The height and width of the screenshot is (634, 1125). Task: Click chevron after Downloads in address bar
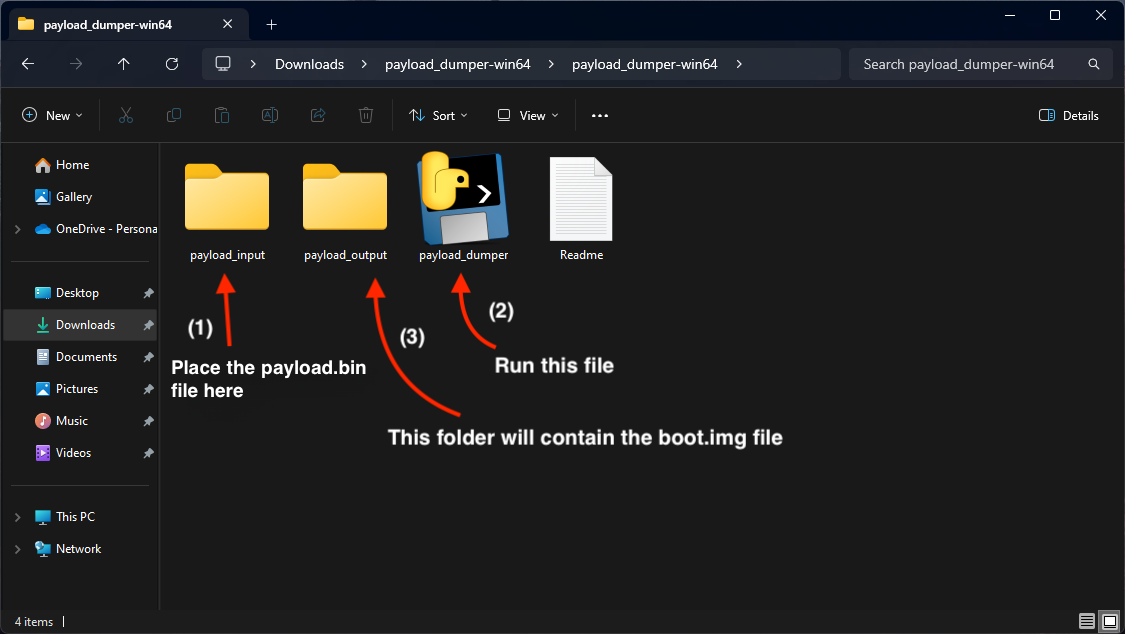pos(364,64)
